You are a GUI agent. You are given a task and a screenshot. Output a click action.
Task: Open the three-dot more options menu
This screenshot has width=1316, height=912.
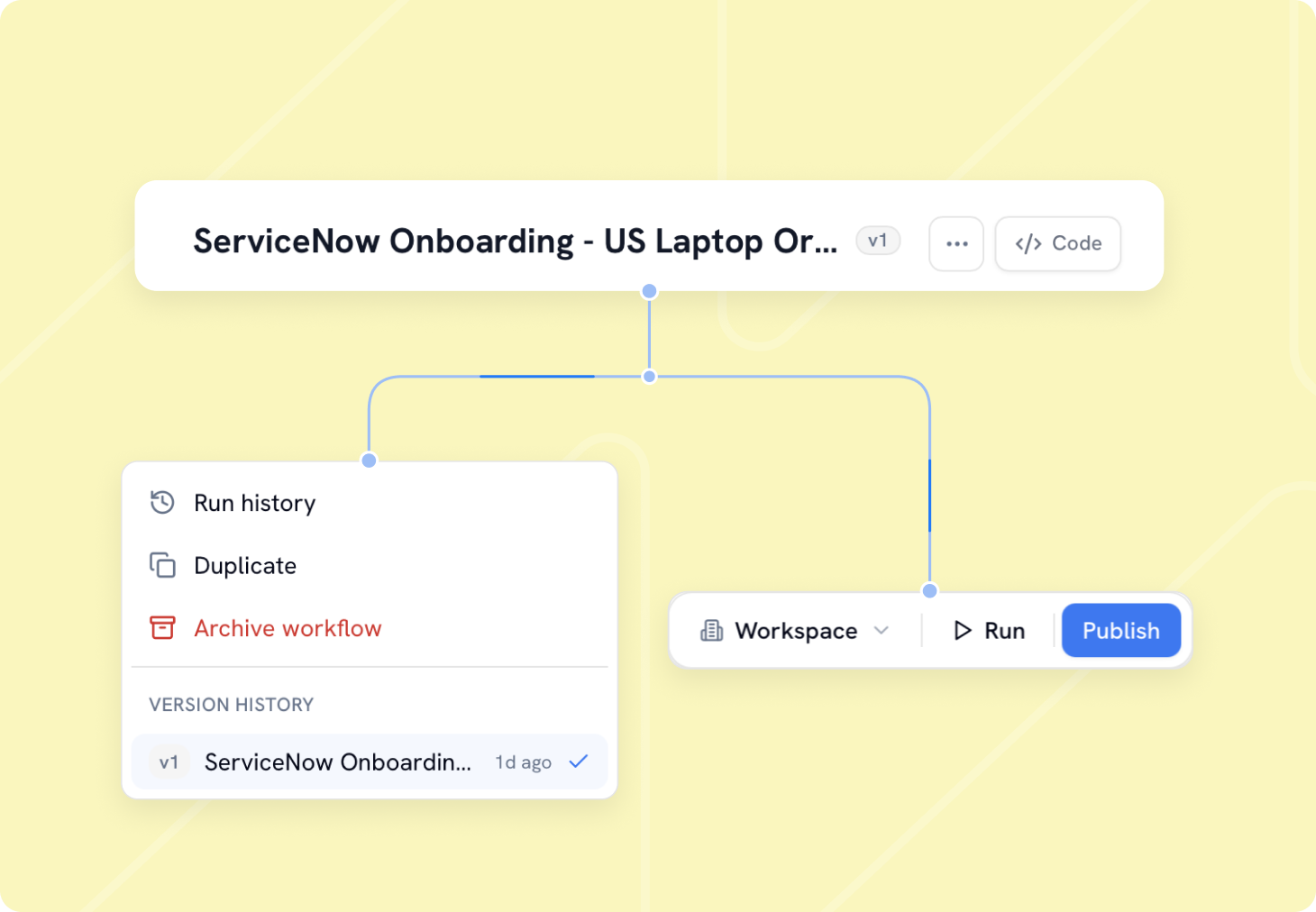pyautogui.click(x=956, y=243)
